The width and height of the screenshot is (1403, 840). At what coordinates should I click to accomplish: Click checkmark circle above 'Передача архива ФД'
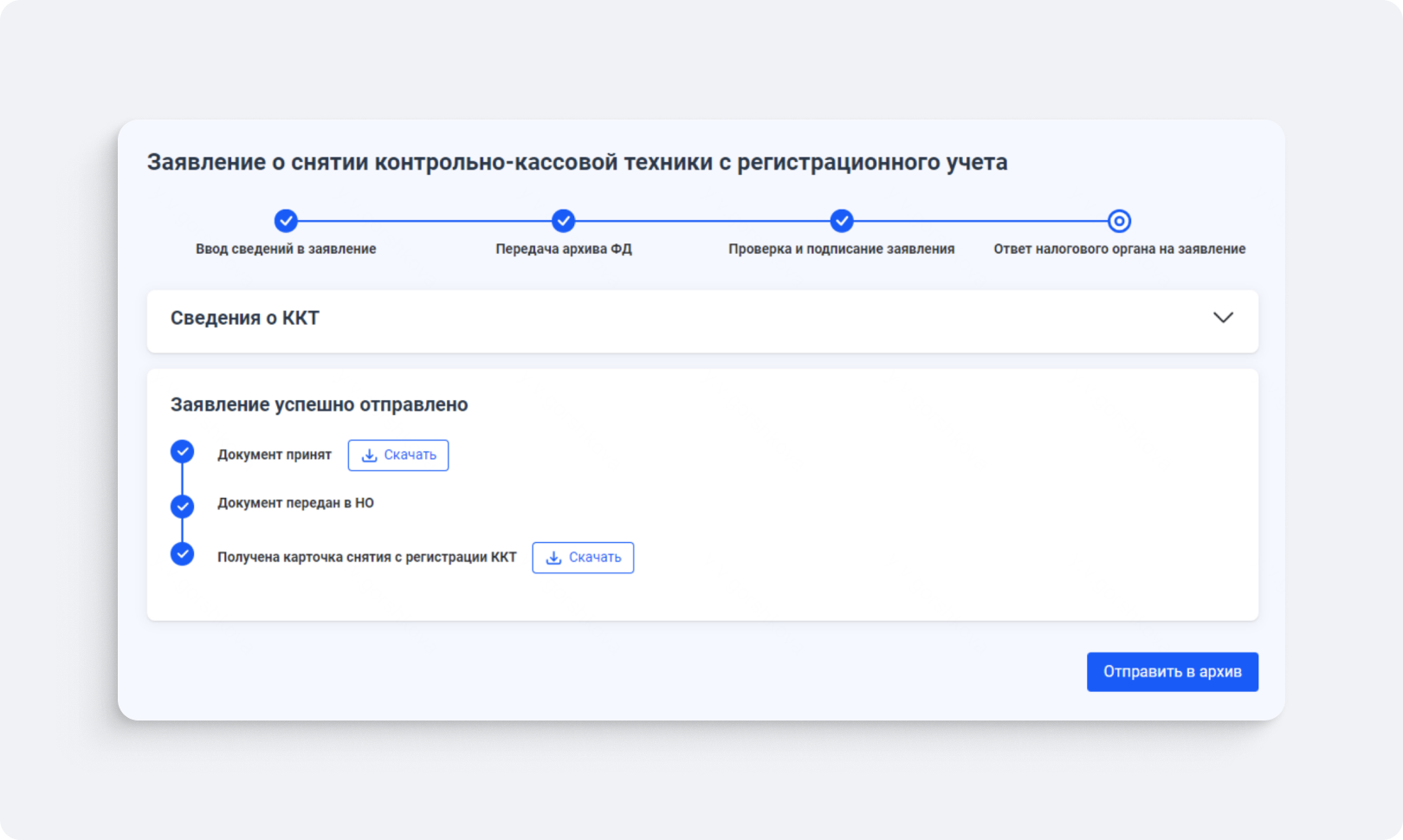coord(563,221)
